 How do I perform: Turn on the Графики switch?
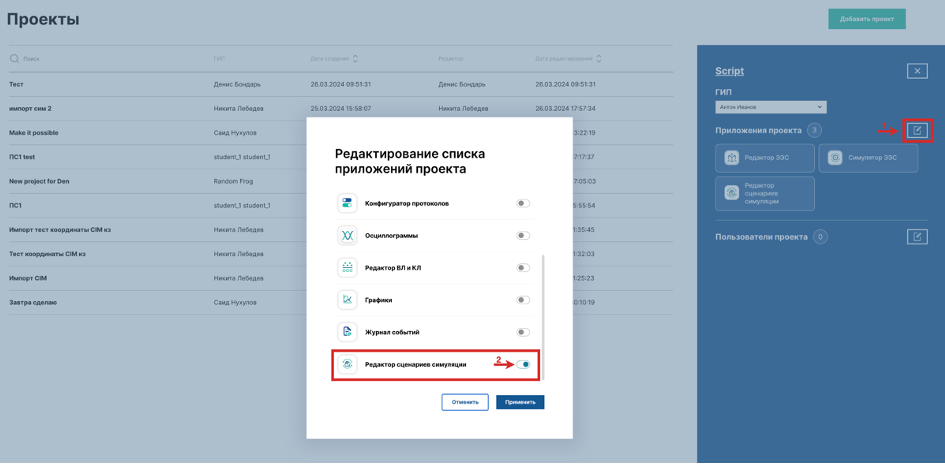tap(522, 300)
